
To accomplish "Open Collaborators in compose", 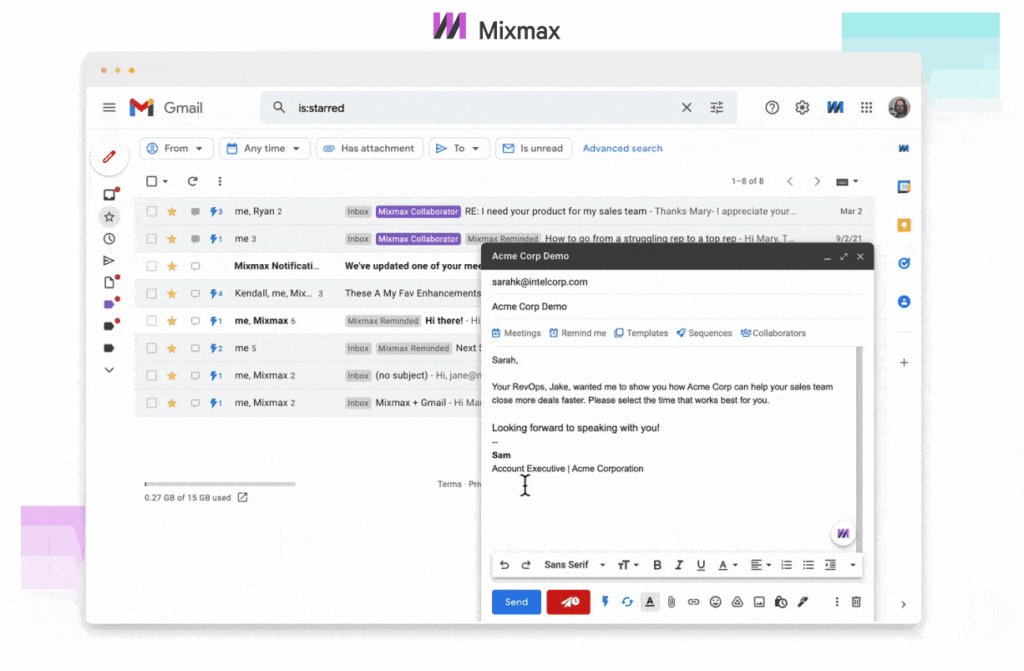I will tap(773, 333).
